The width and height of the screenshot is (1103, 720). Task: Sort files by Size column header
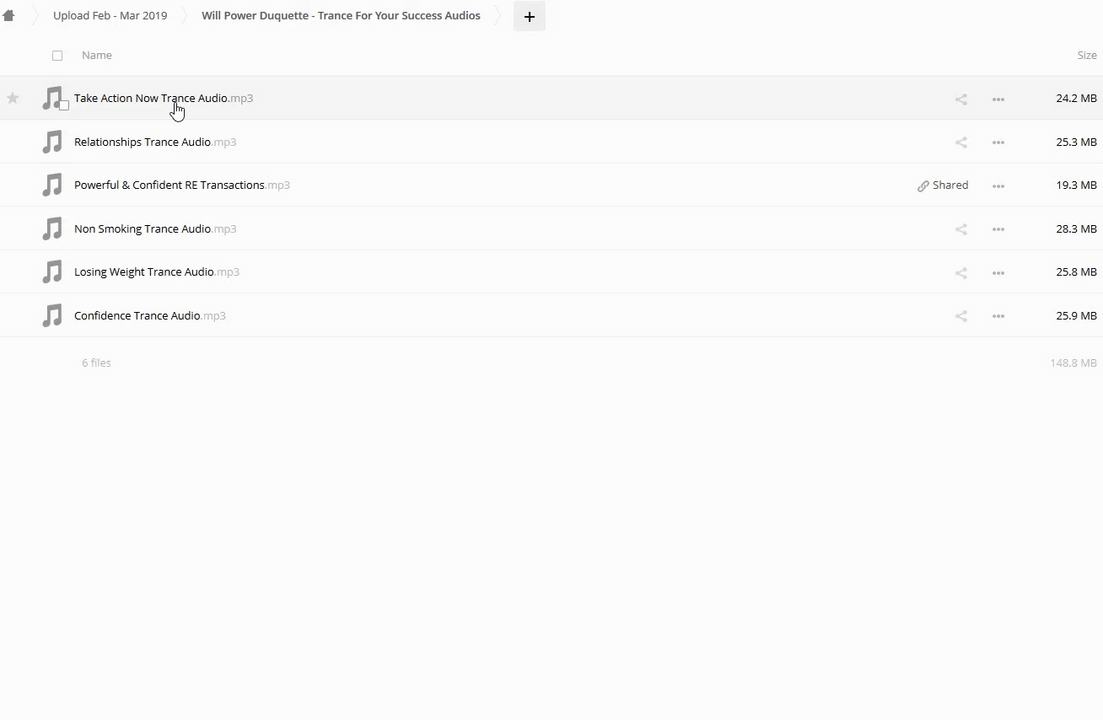click(x=1086, y=55)
